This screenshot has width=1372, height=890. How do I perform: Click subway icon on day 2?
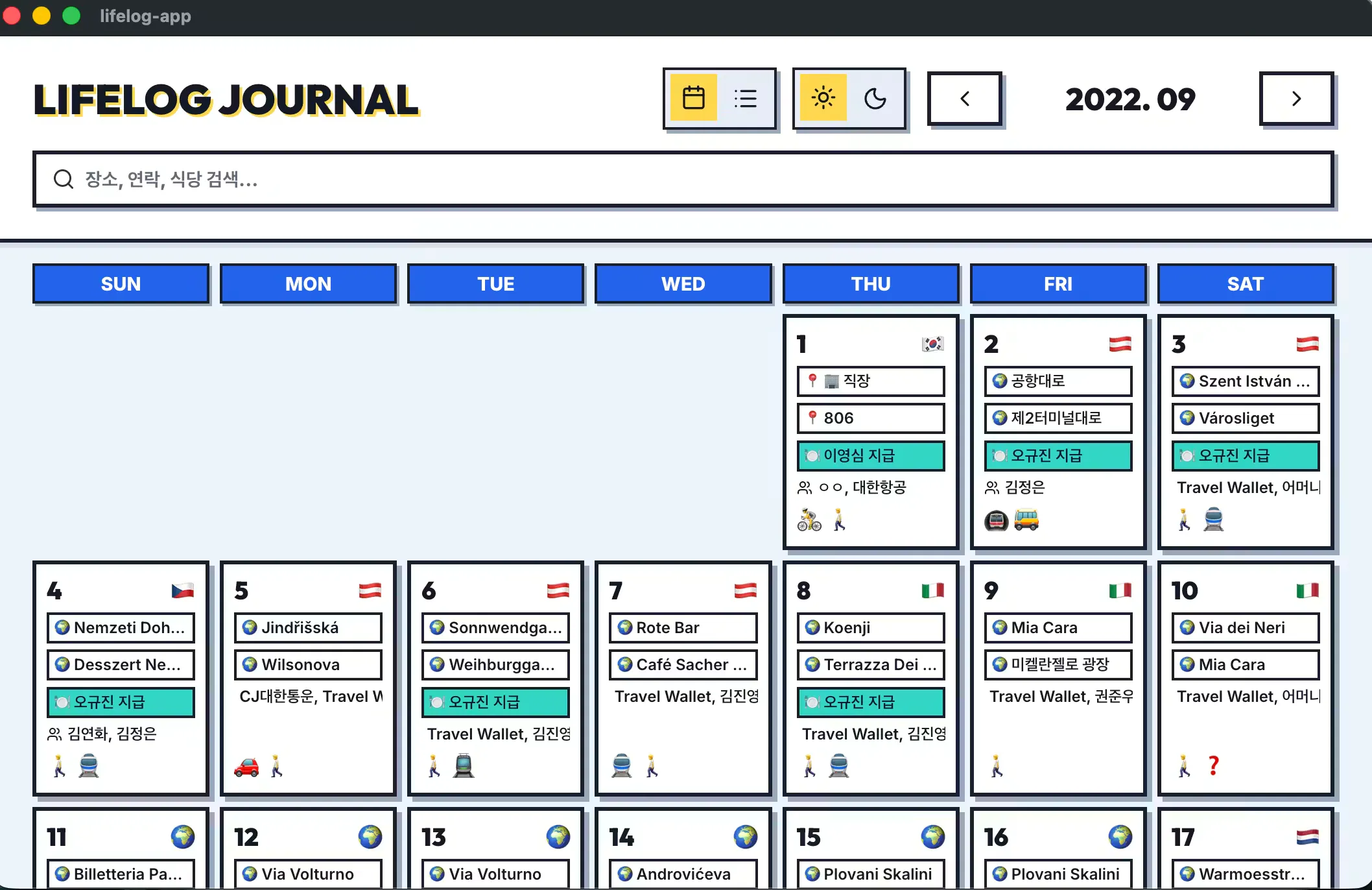(997, 520)
